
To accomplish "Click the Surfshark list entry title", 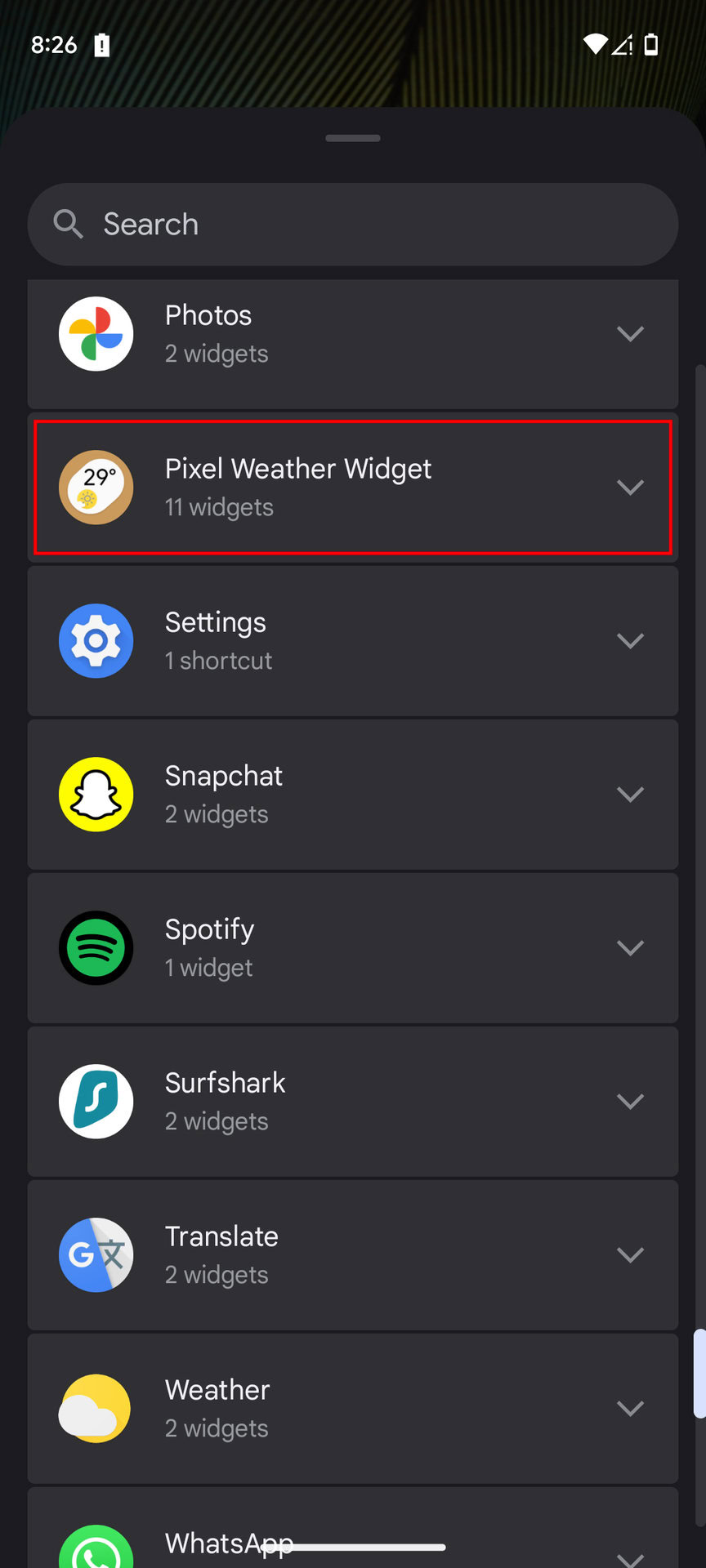I will 225,1083.
